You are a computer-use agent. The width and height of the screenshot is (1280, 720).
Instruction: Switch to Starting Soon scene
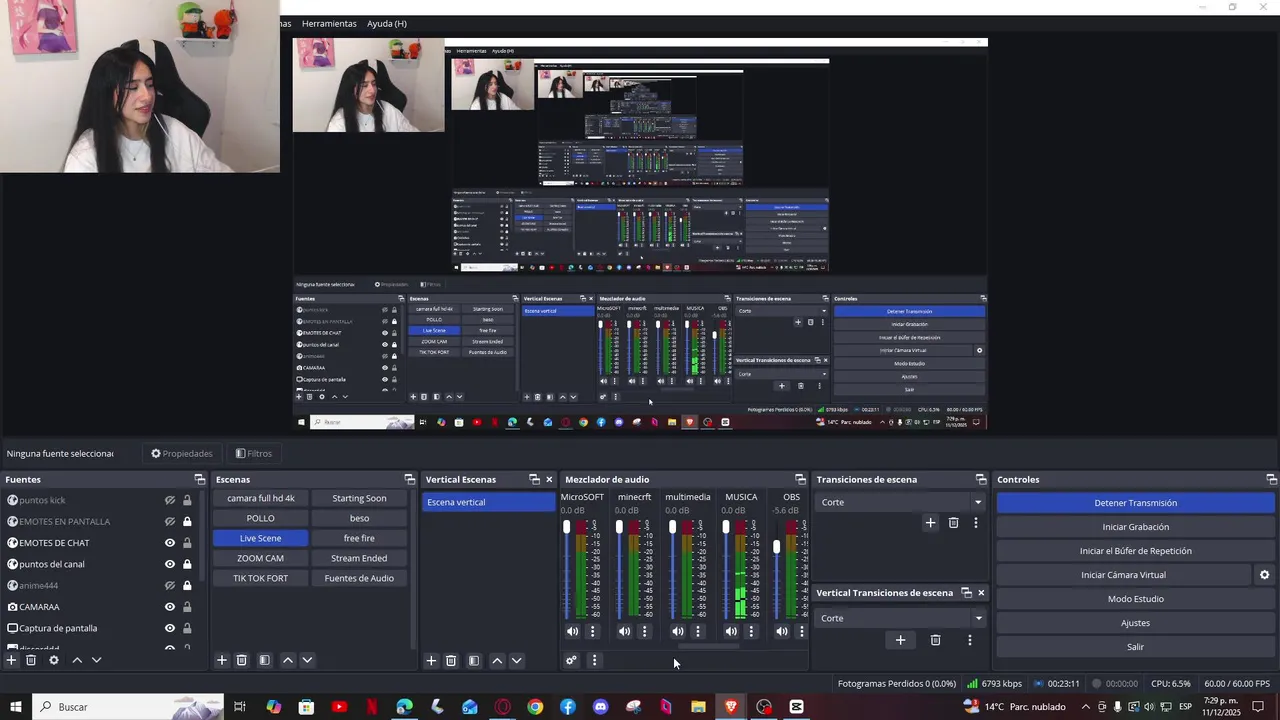[359, 498]
